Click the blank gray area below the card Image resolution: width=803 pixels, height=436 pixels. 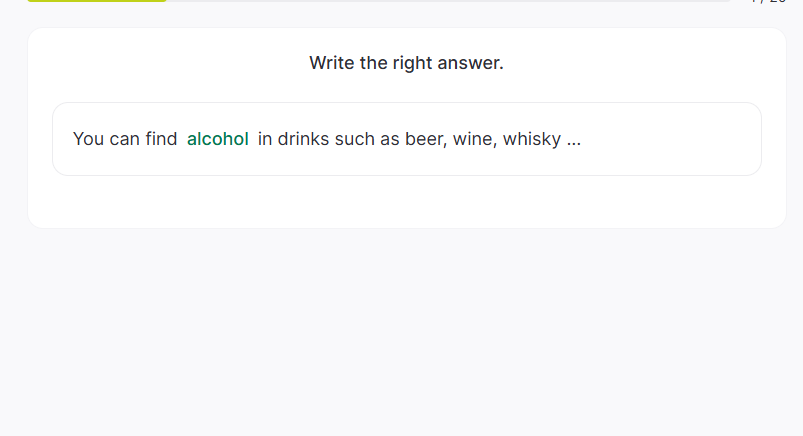click(x=400, y=330)
